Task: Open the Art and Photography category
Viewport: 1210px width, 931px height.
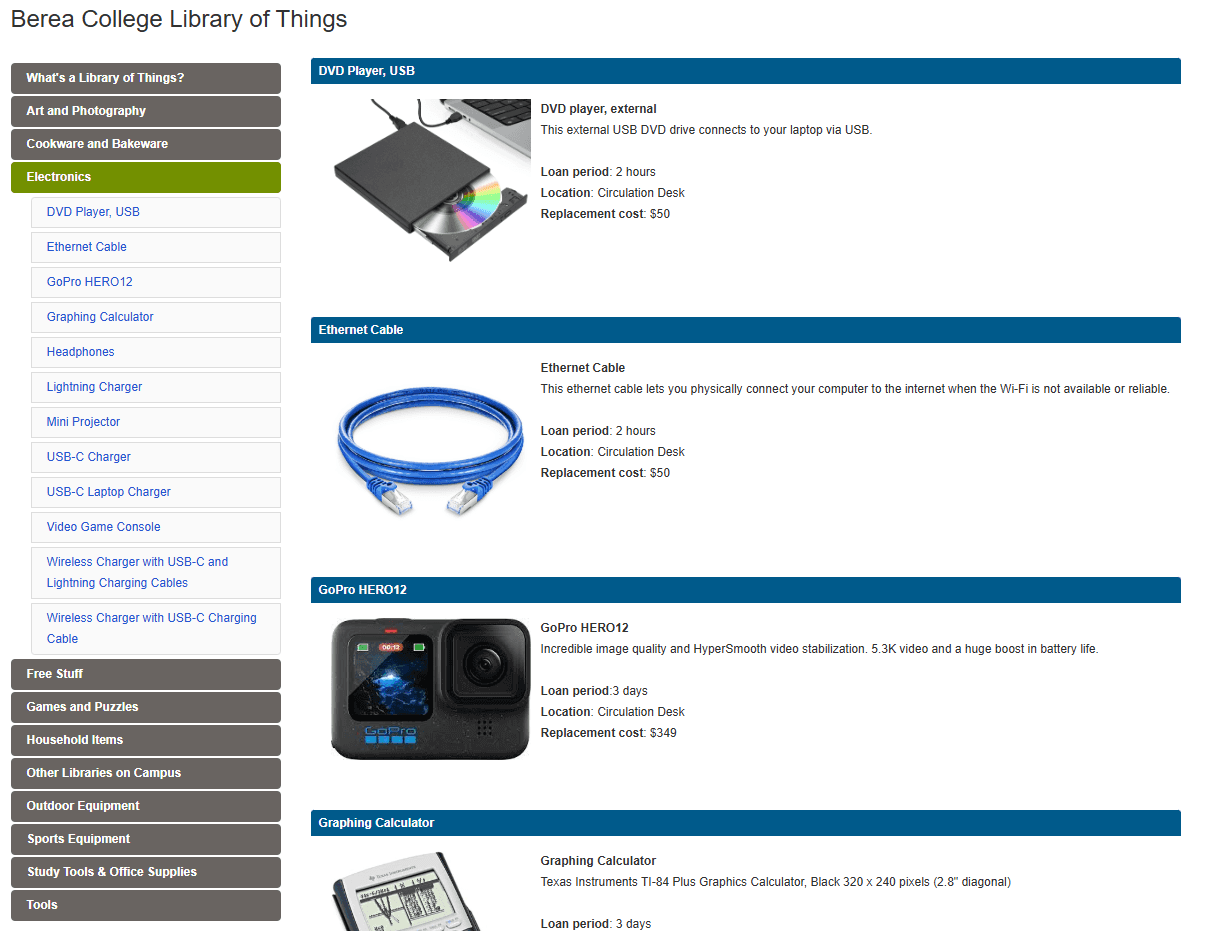Action: [146, 111]
